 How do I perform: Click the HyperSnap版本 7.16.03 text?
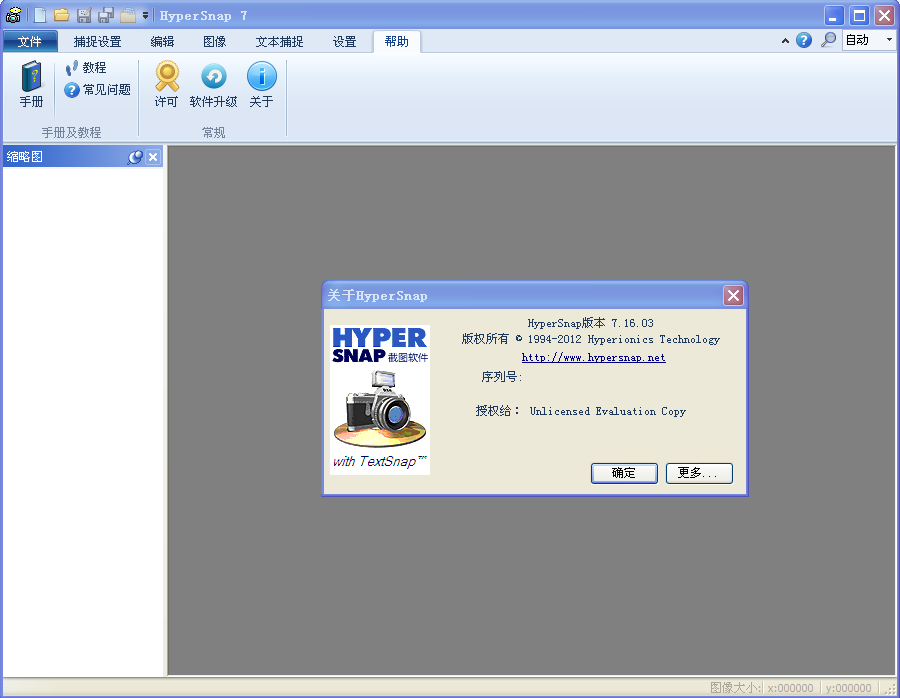pyautogui.click(x=590, y=323)
